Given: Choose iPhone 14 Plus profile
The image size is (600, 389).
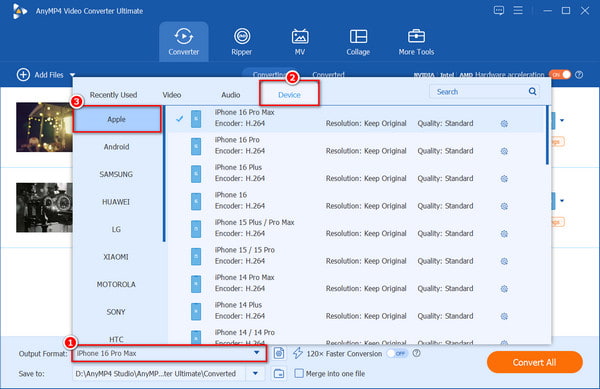Looking at the screenshot, I should click(356, 311).
